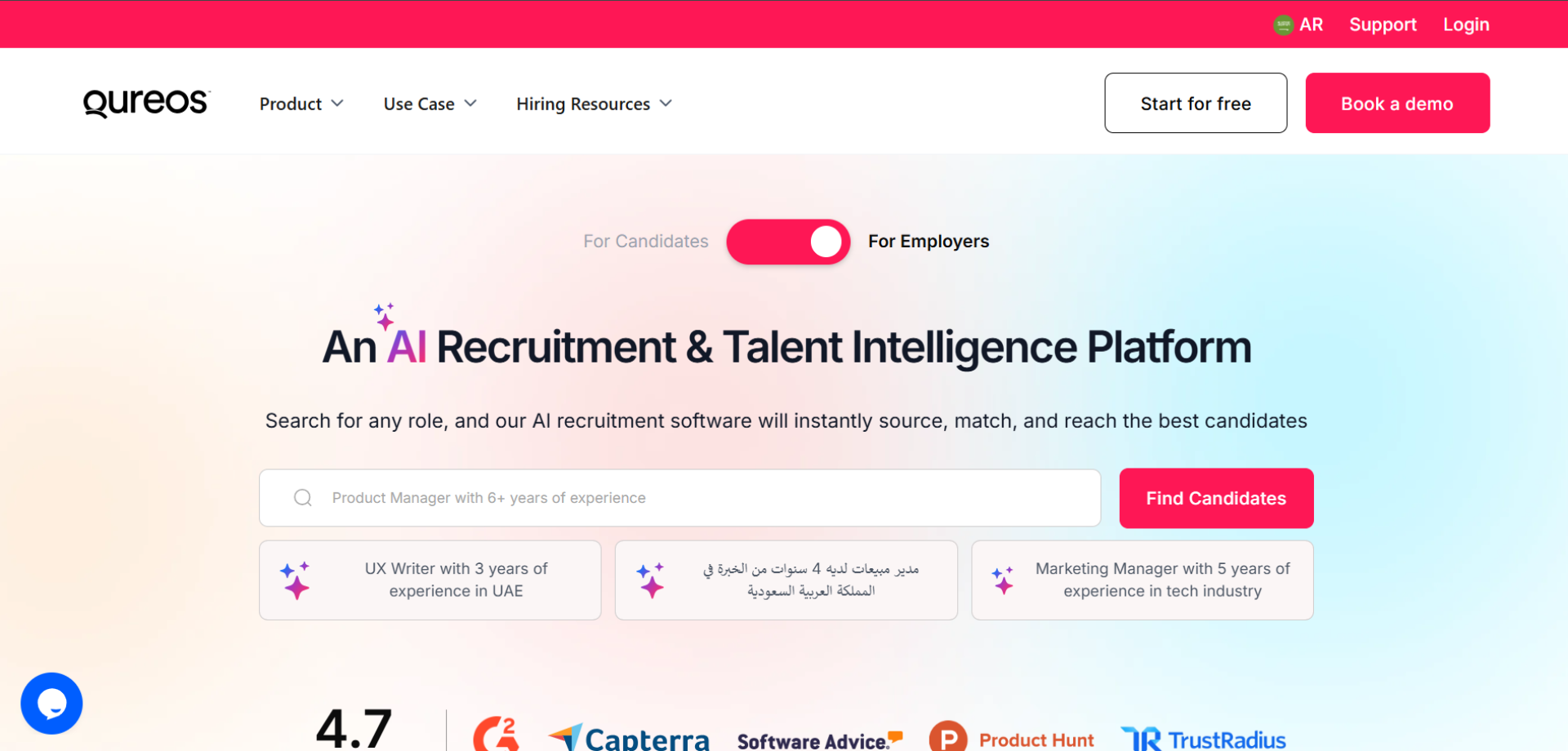Expand the Product dropdown menu
This screenshot has width=1568, height=751.
coord(301,104)
